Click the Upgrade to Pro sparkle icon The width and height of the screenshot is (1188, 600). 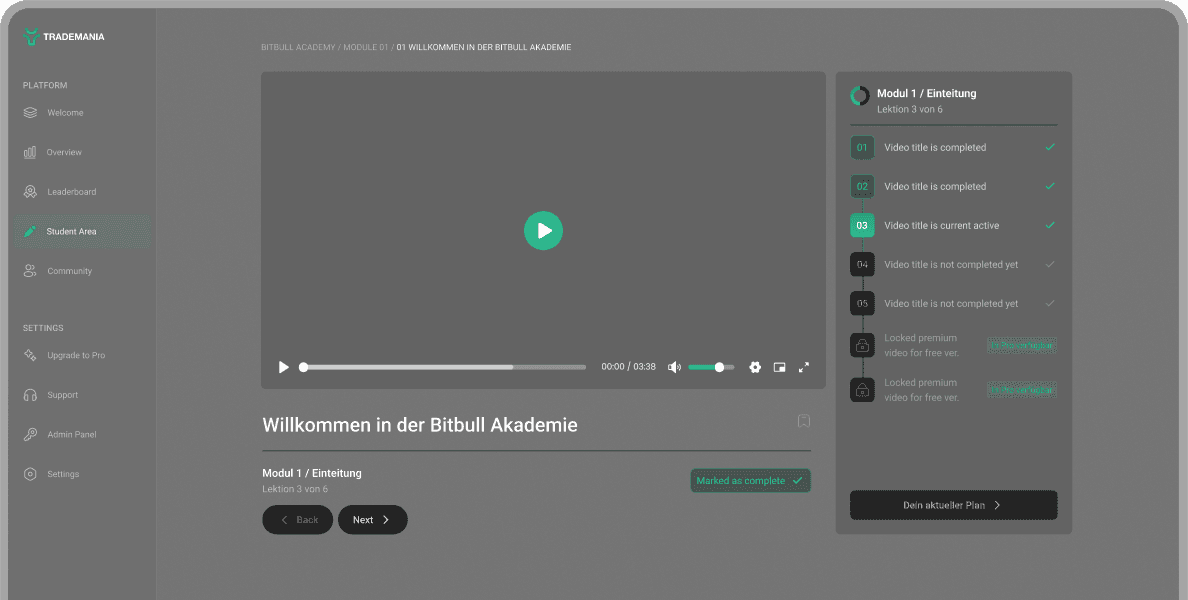(x=30, y=355)
